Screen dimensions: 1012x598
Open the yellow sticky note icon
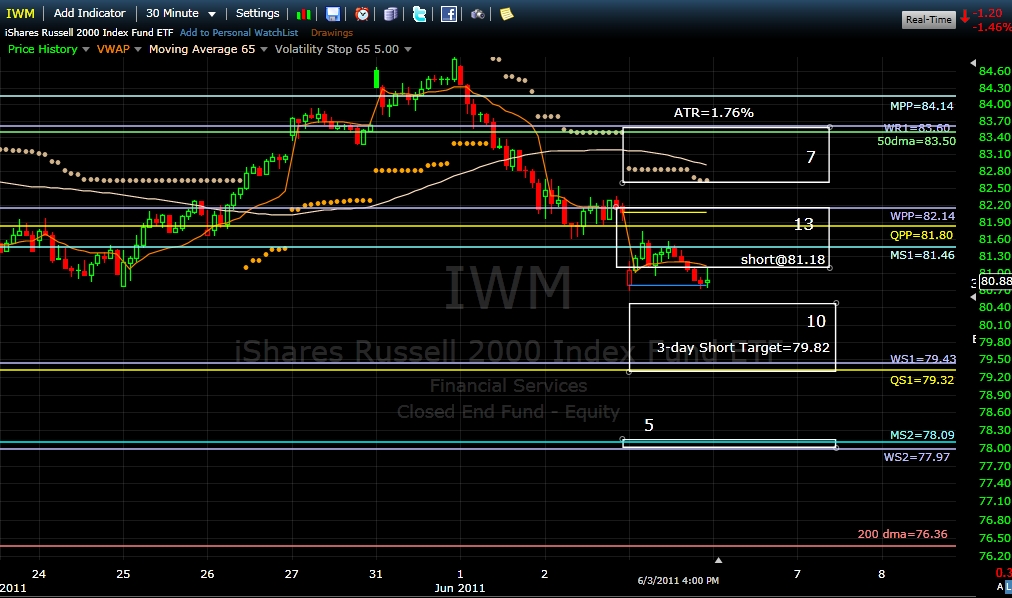coord(507,14)
